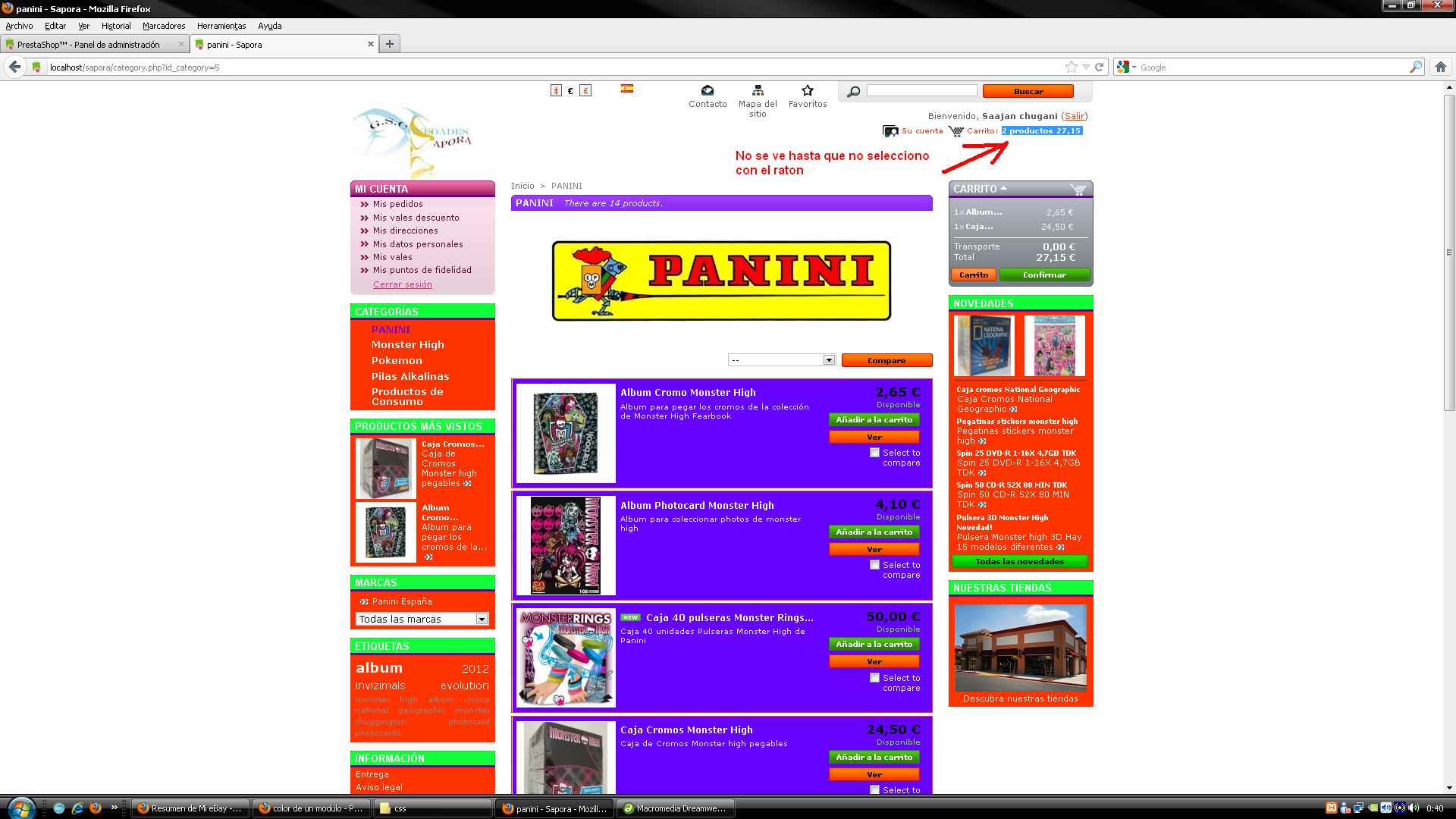Image resolution: width=1456 pixels, height=819 pixels.
Task: Click the site search input field
Action: (x=921, y=90)
